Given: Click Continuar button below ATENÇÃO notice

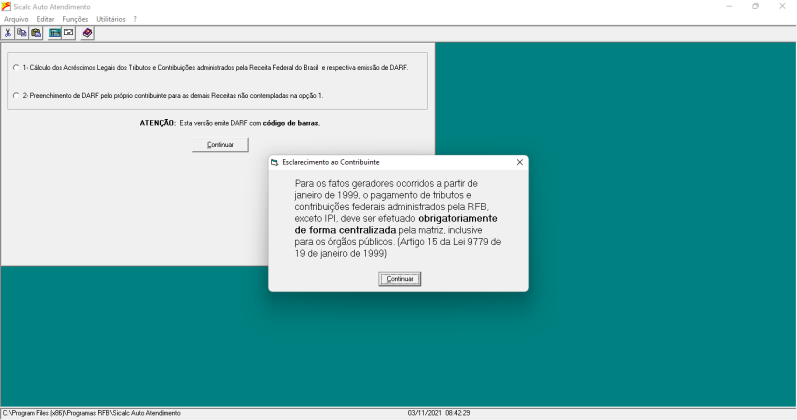Looking at the screenshot, I should click(220, 144).
